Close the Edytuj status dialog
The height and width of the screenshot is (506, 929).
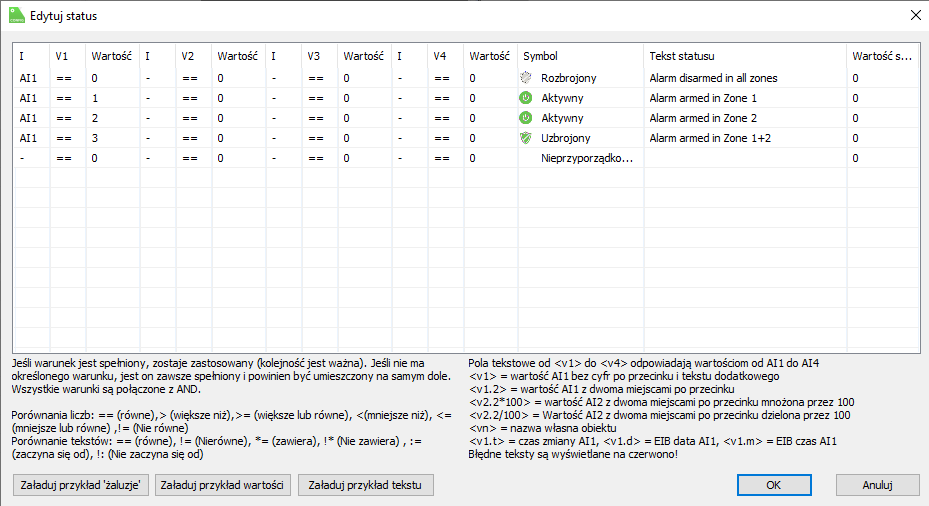click(x=912, y=16)
